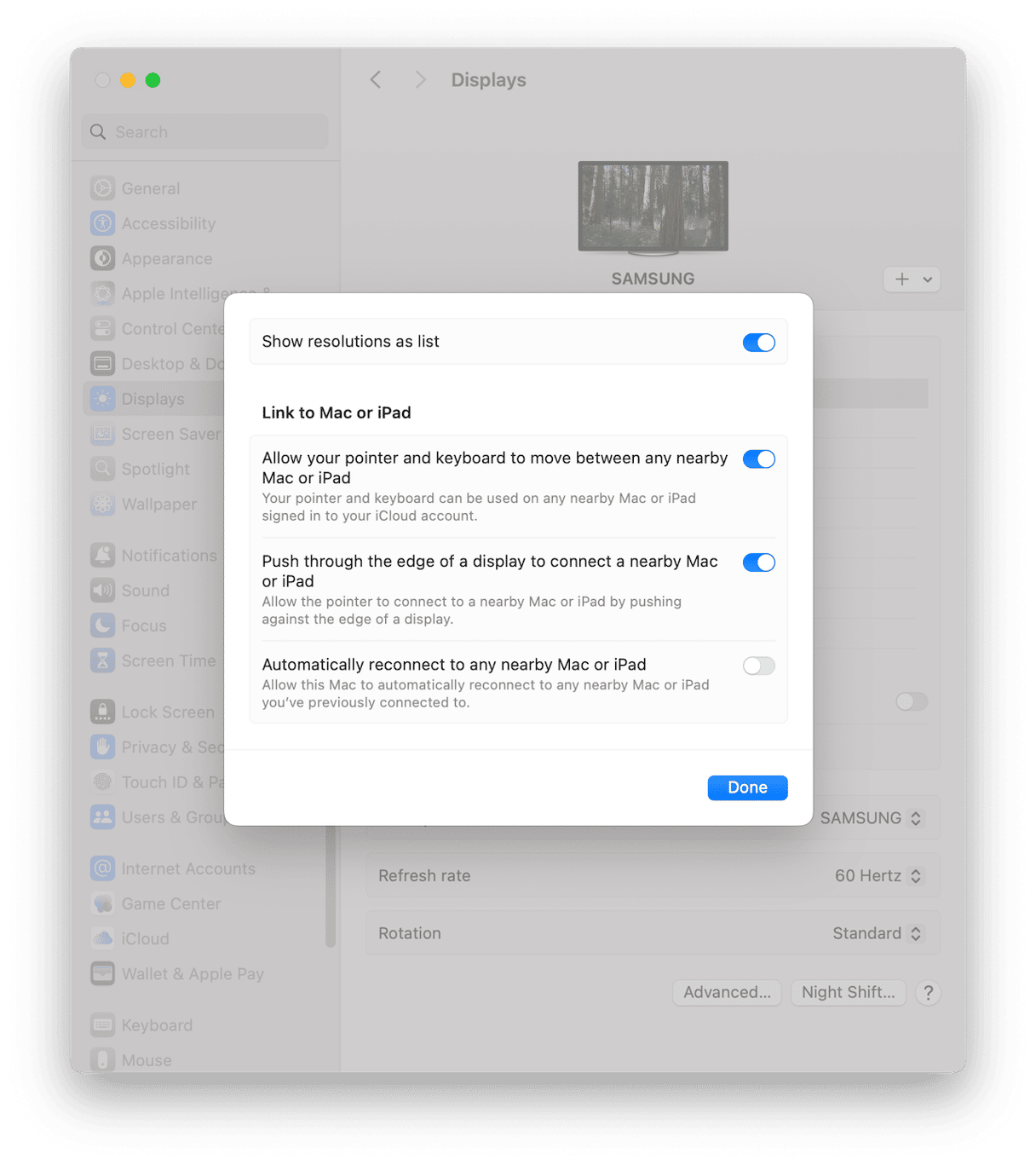Open Users & Groups icon
Screen dimensions: 1036x1165
103,817
